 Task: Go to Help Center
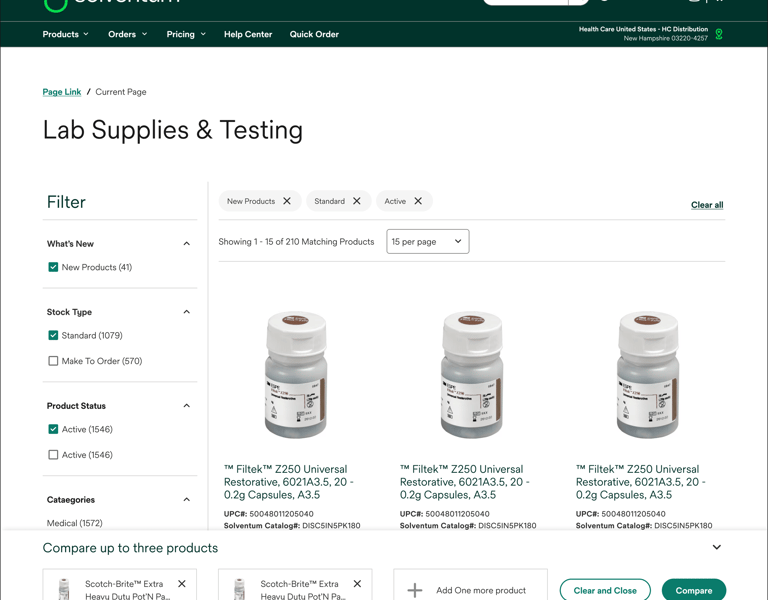(x=248, y=34)
